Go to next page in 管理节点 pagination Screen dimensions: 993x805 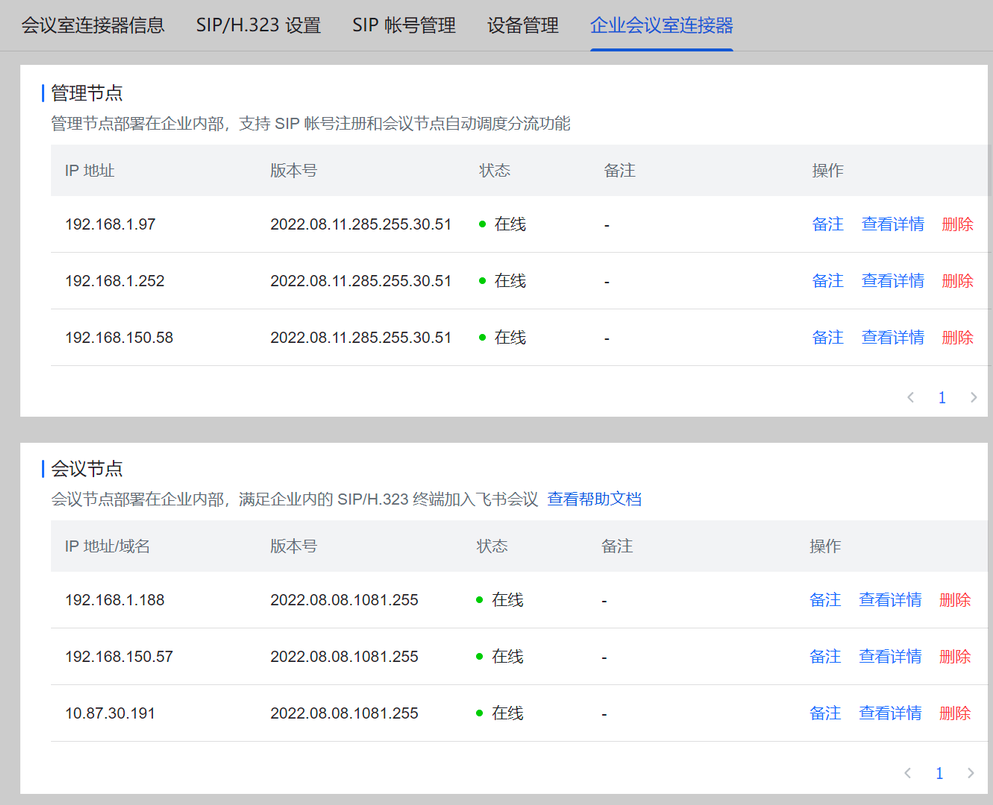click(x=973, y=398)
